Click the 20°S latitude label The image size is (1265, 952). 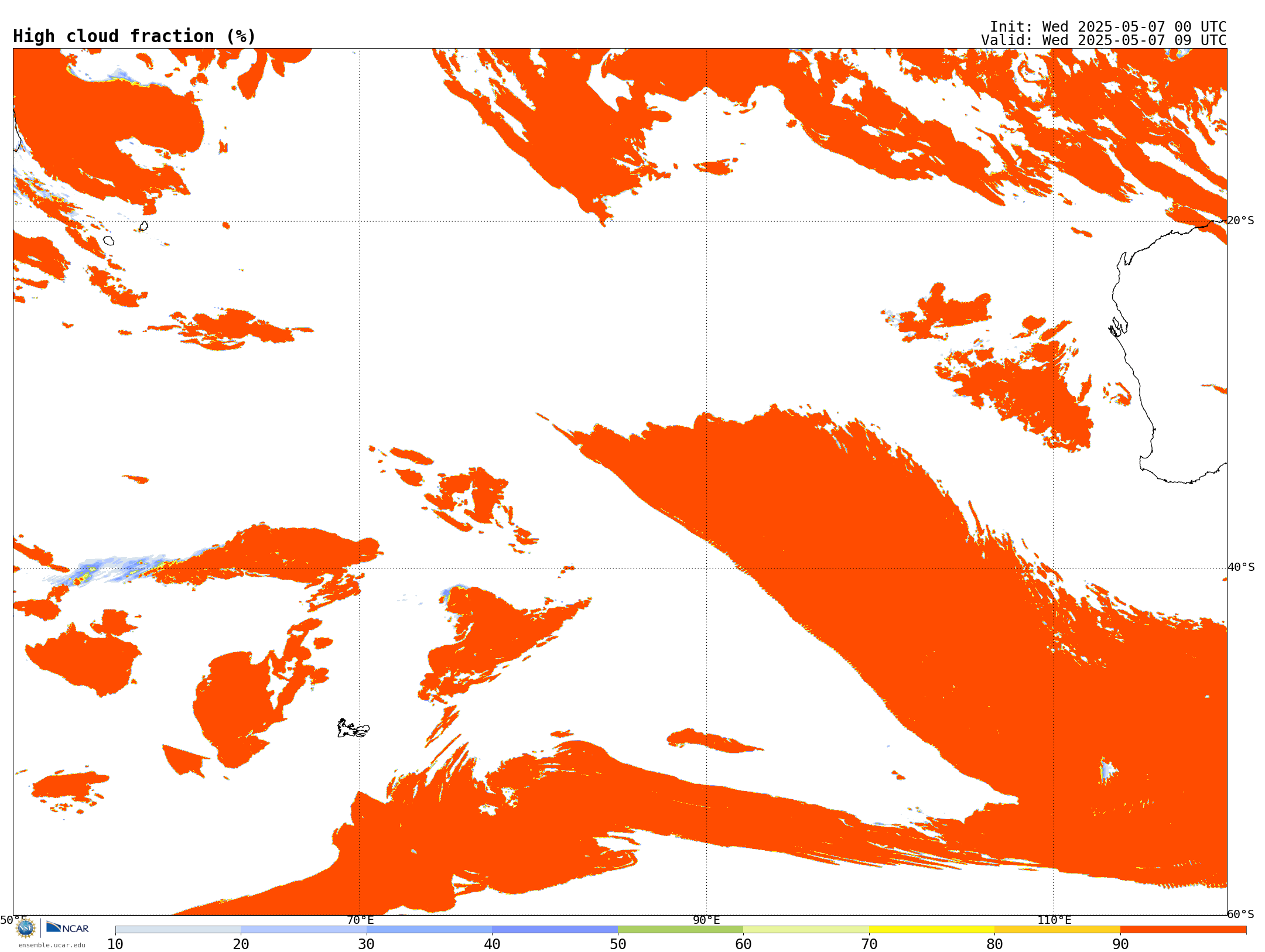tap(1241, 221)
